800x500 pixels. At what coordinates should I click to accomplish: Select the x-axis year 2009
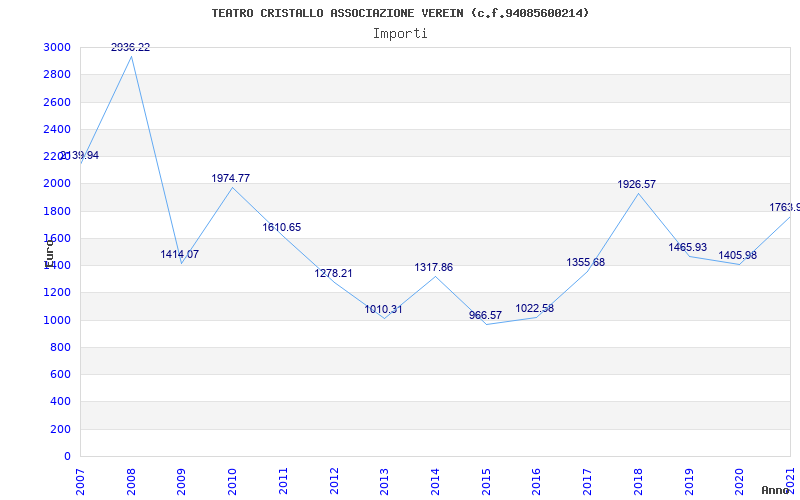182,481
